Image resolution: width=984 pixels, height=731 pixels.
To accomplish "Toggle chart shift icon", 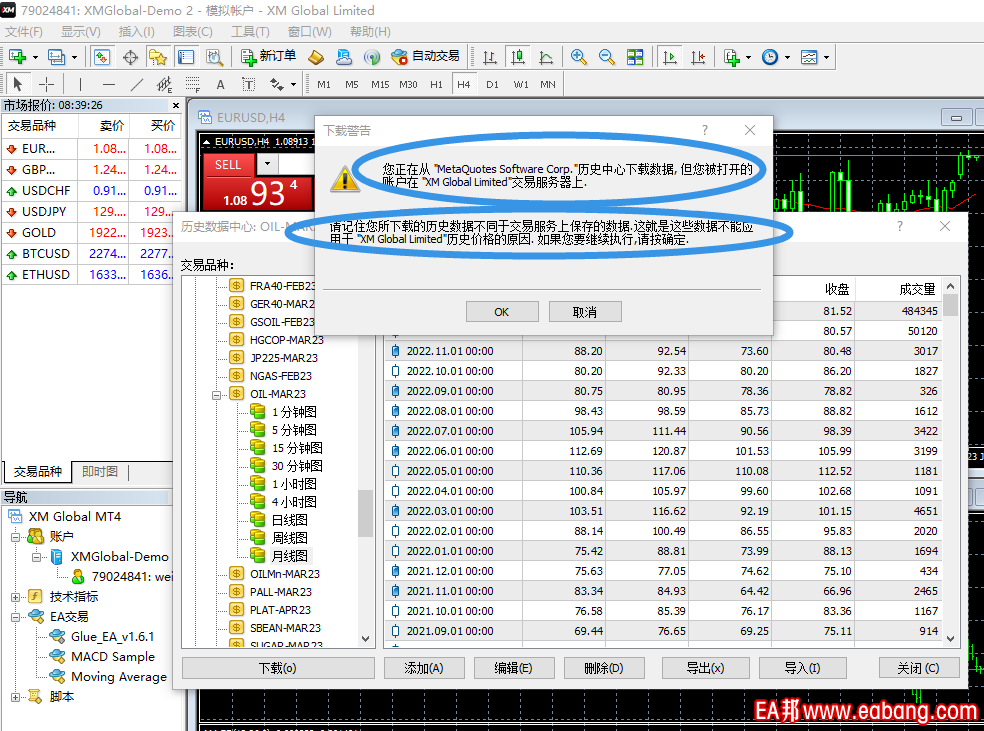I will point(698,57).
